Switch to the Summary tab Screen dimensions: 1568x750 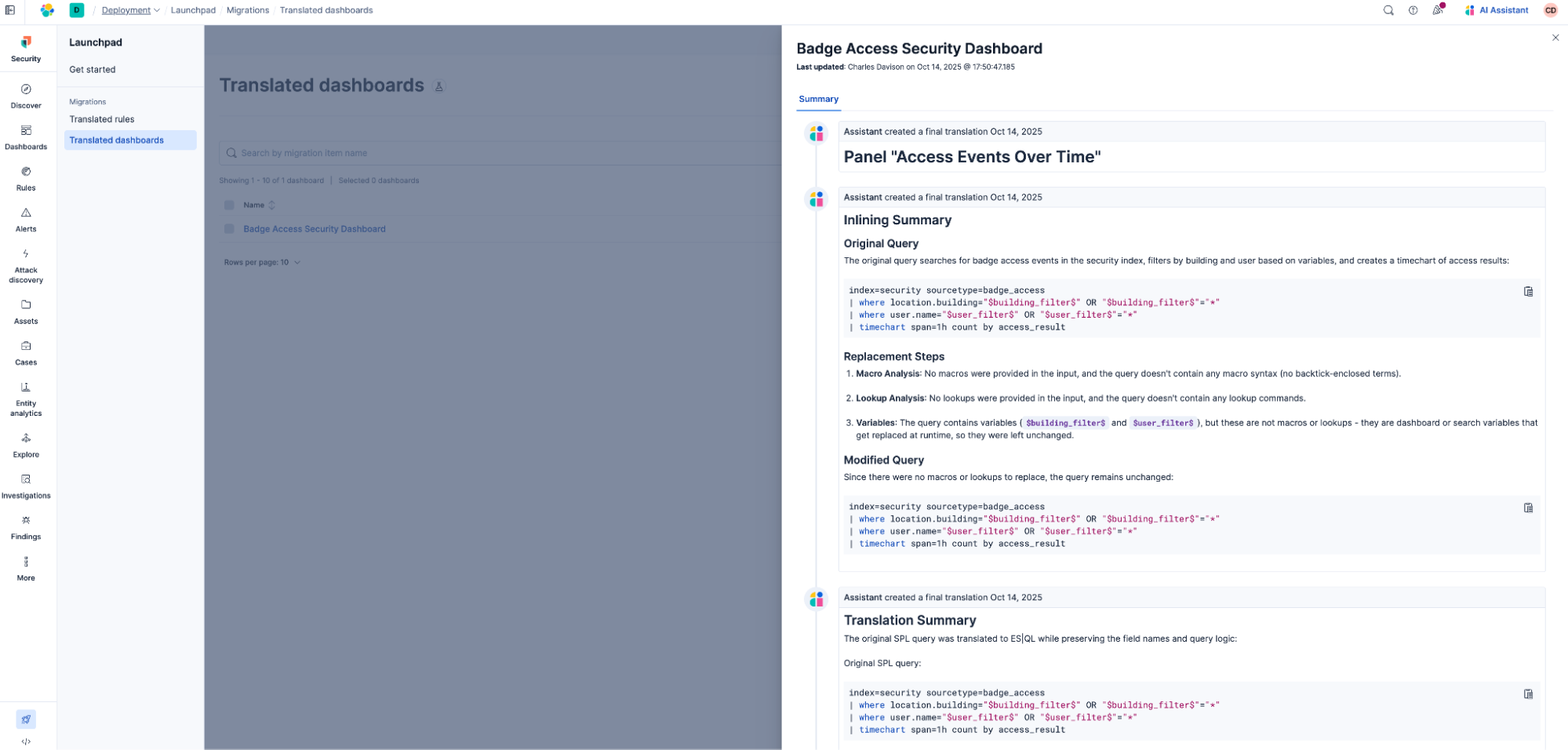tap(817, 99)
